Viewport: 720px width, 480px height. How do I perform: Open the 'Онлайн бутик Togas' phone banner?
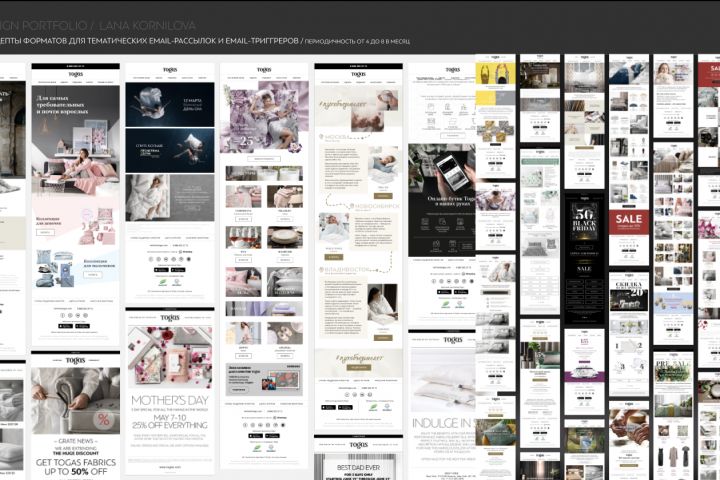tap(442, 200)
